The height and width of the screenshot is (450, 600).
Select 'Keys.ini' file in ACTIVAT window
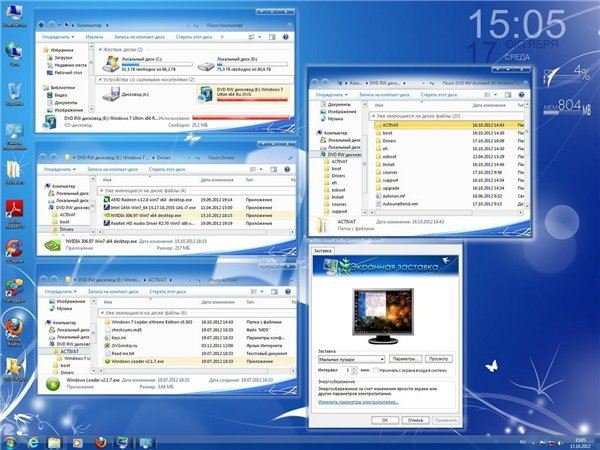[x=115, y=338]
